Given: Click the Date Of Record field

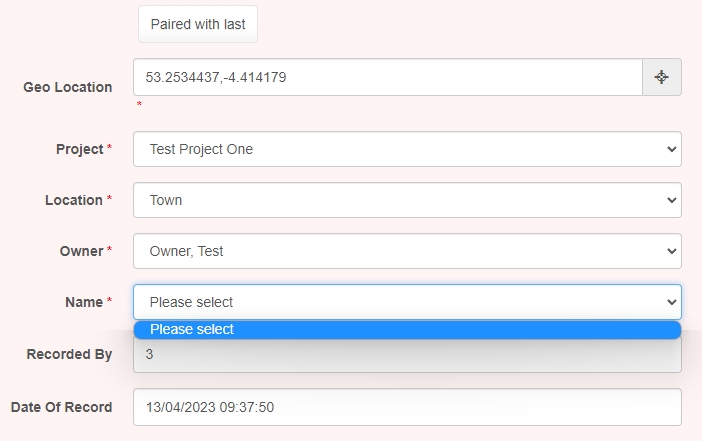Looking at the screenshot, I should [407, 407].
